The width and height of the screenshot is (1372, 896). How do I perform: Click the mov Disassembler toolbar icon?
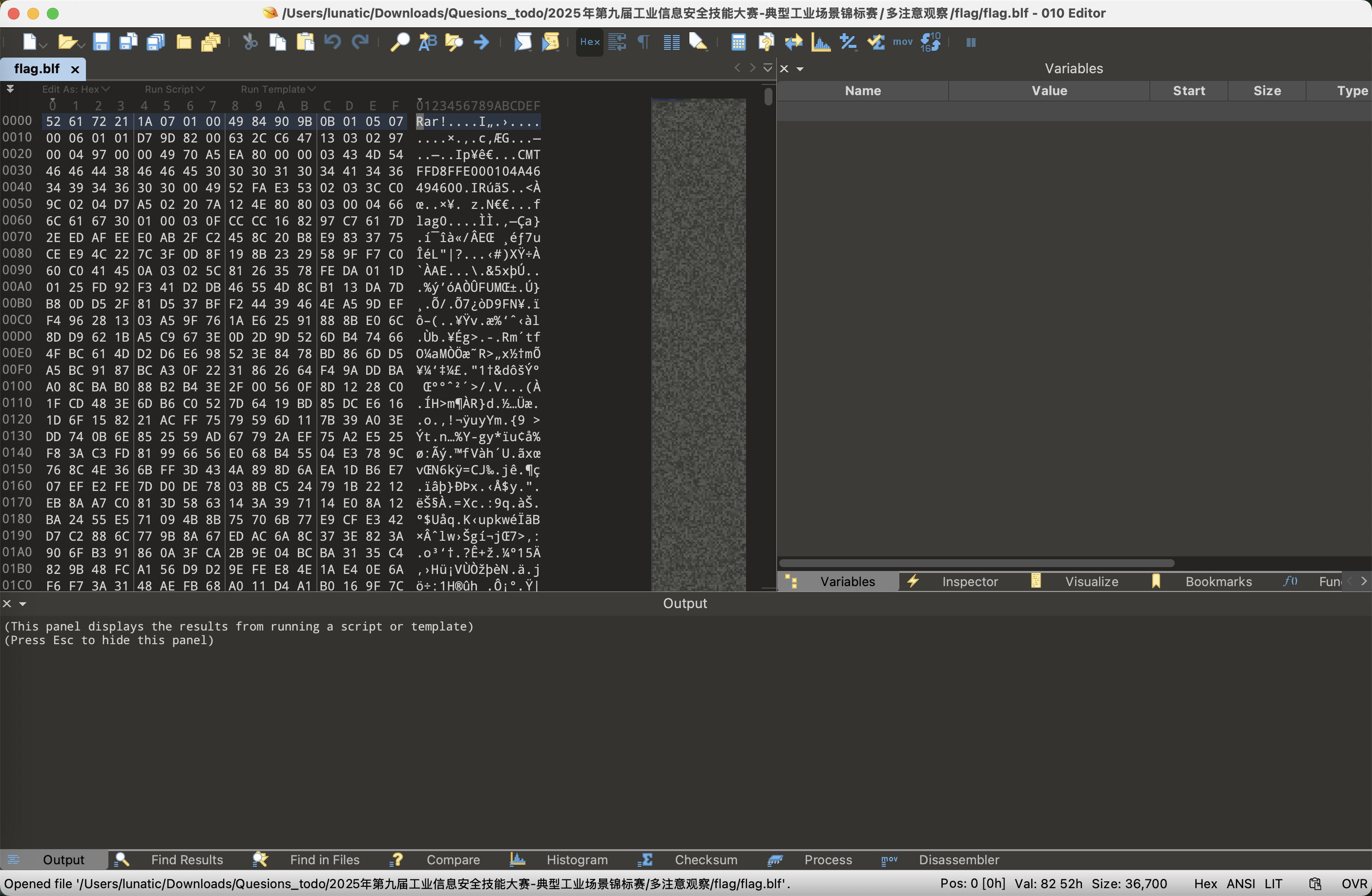pyautogui.click(x=903, y=41)
